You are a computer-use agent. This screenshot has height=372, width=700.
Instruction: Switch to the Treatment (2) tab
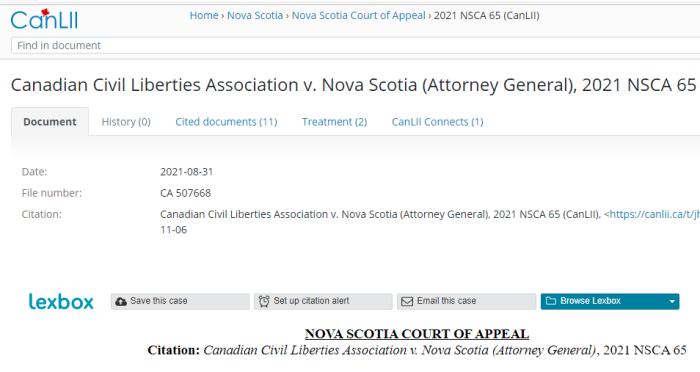(x=334, y=122)
